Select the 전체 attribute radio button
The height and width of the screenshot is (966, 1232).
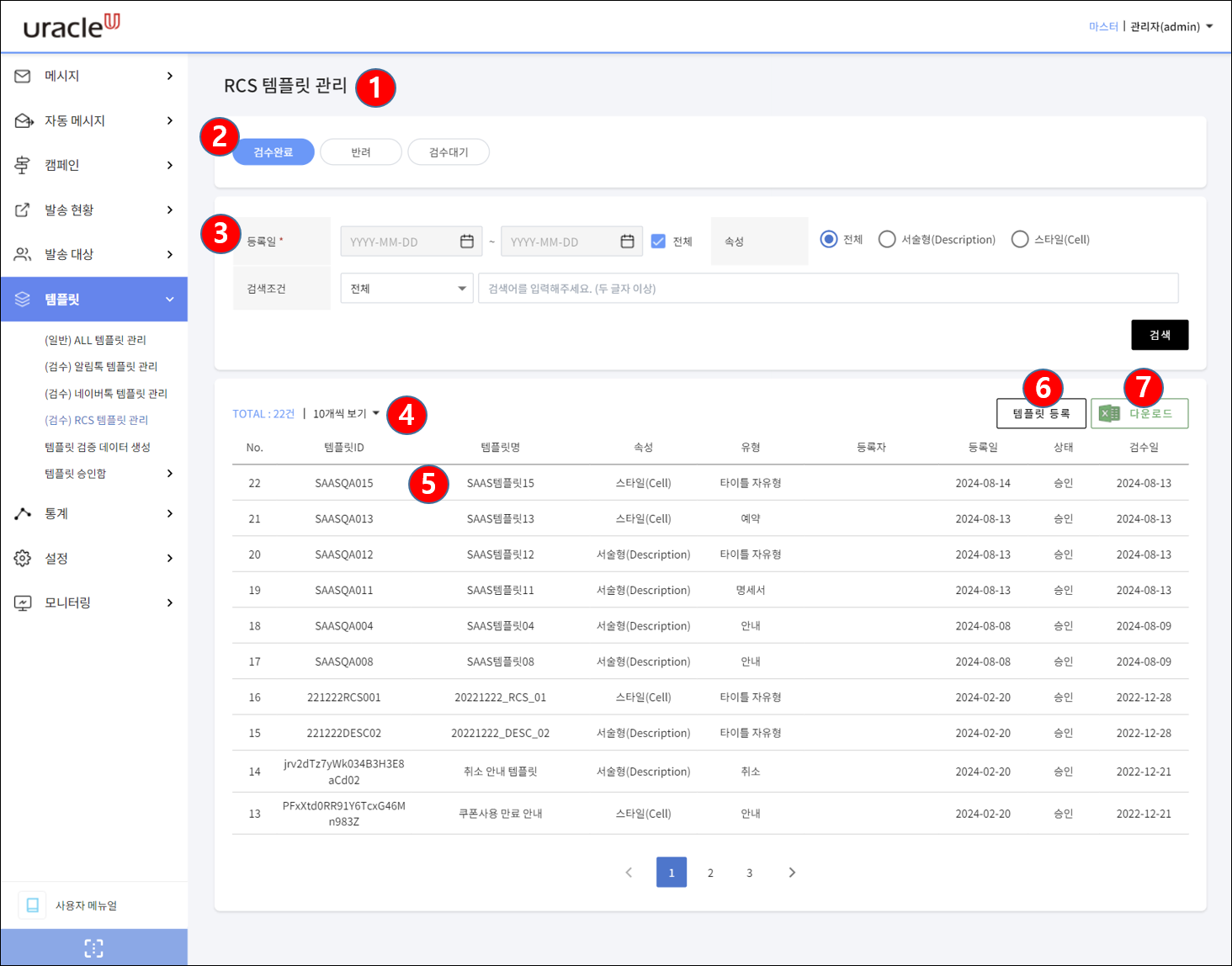(829, 239)
